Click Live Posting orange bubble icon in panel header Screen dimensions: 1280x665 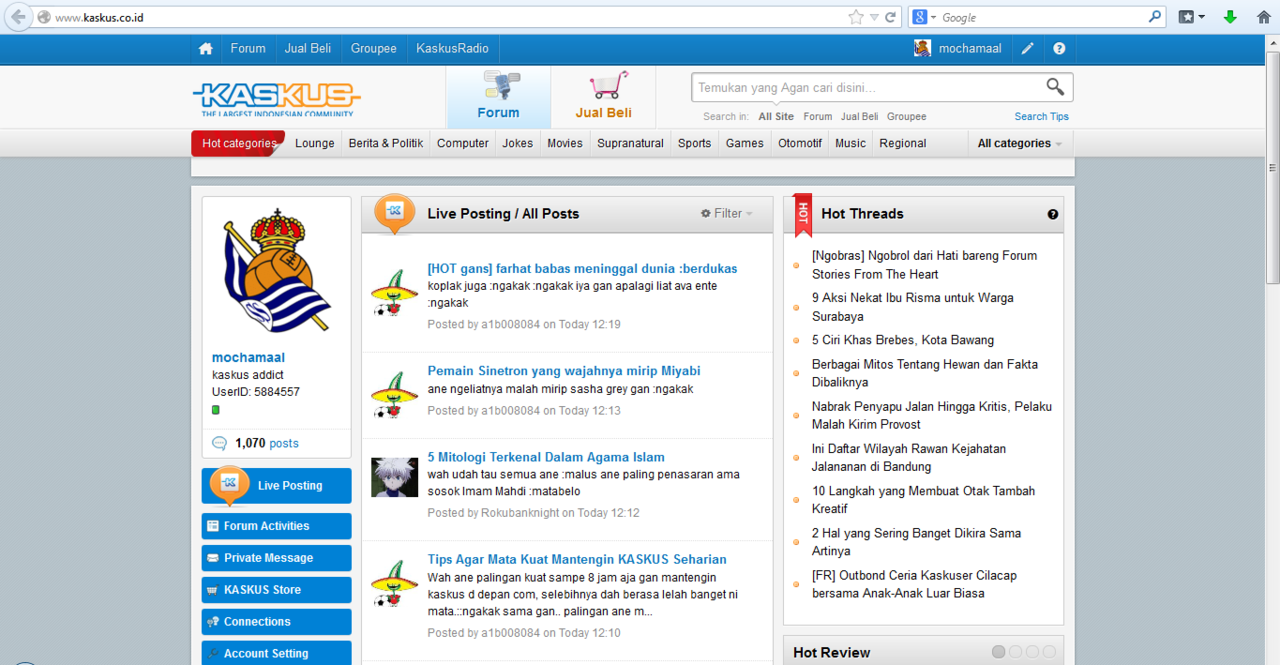[x=394, y=213]
